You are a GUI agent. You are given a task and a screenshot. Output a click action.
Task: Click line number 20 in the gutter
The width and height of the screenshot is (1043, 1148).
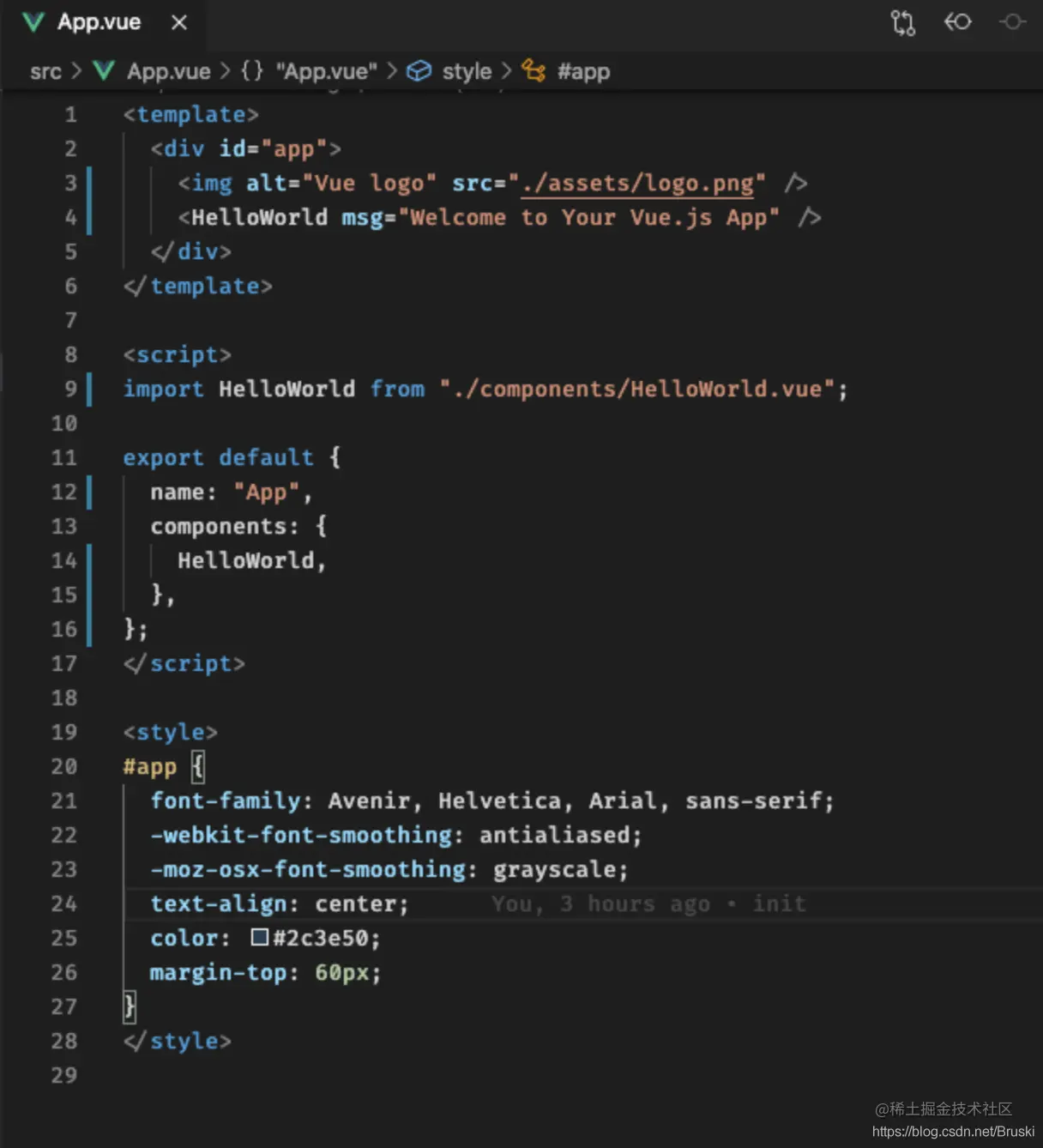pos(64,766)
